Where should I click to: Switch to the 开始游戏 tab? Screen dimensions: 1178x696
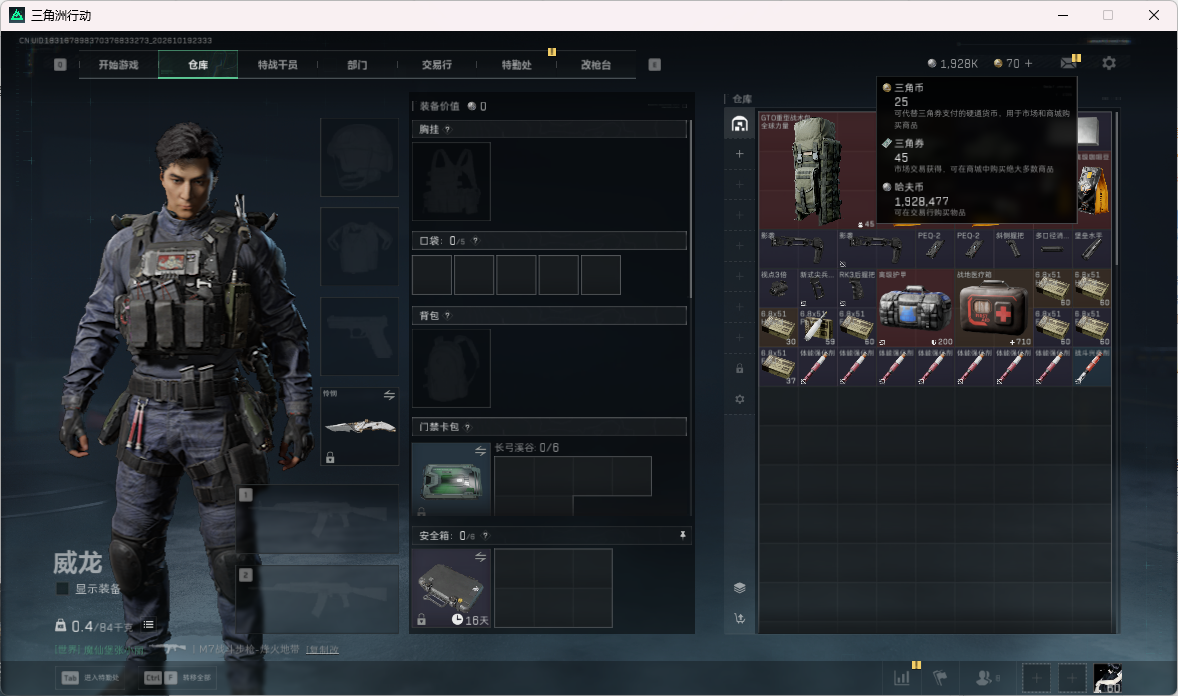click(x=119, y=65)
